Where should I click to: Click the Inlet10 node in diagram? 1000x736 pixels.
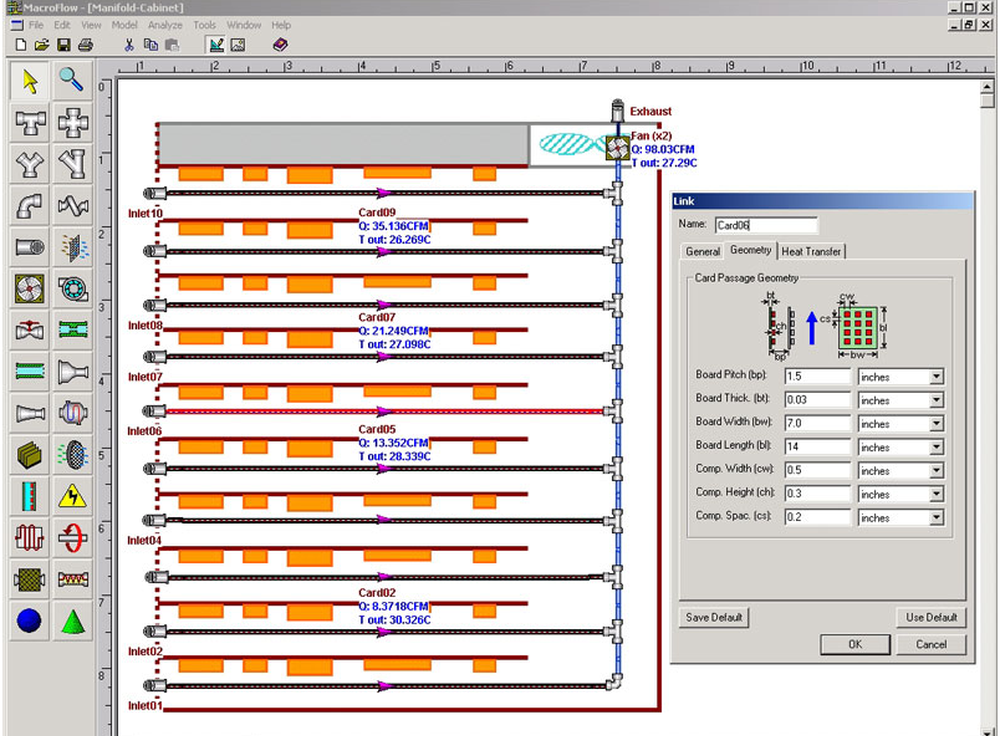[x=155, y=193]
